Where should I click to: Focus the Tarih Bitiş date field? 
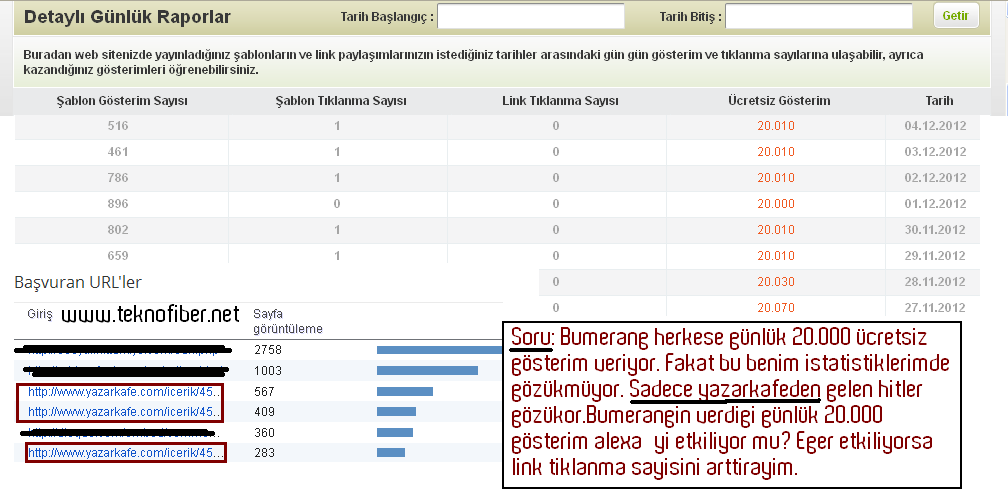click(x=819, y=17)
